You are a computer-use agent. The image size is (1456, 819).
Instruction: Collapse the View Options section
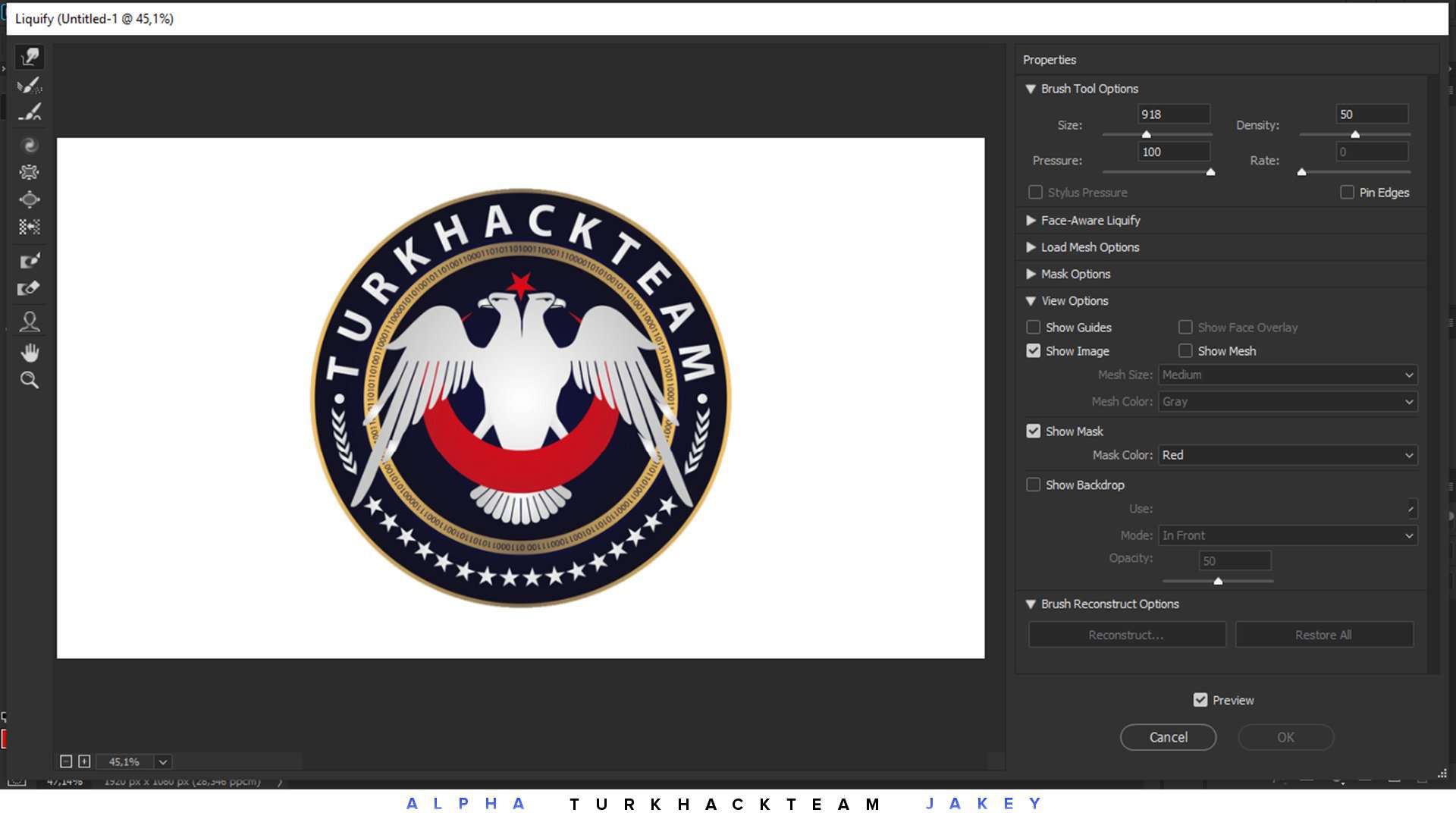[x=1031, y=301]
